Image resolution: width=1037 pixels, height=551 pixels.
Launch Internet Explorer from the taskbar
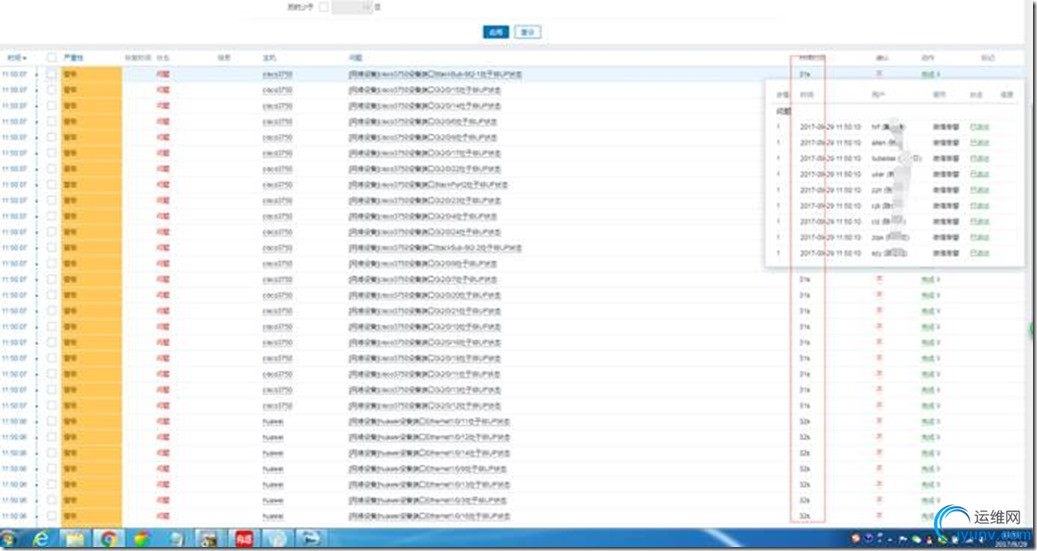pyautogui.click(x=41, y=539)
